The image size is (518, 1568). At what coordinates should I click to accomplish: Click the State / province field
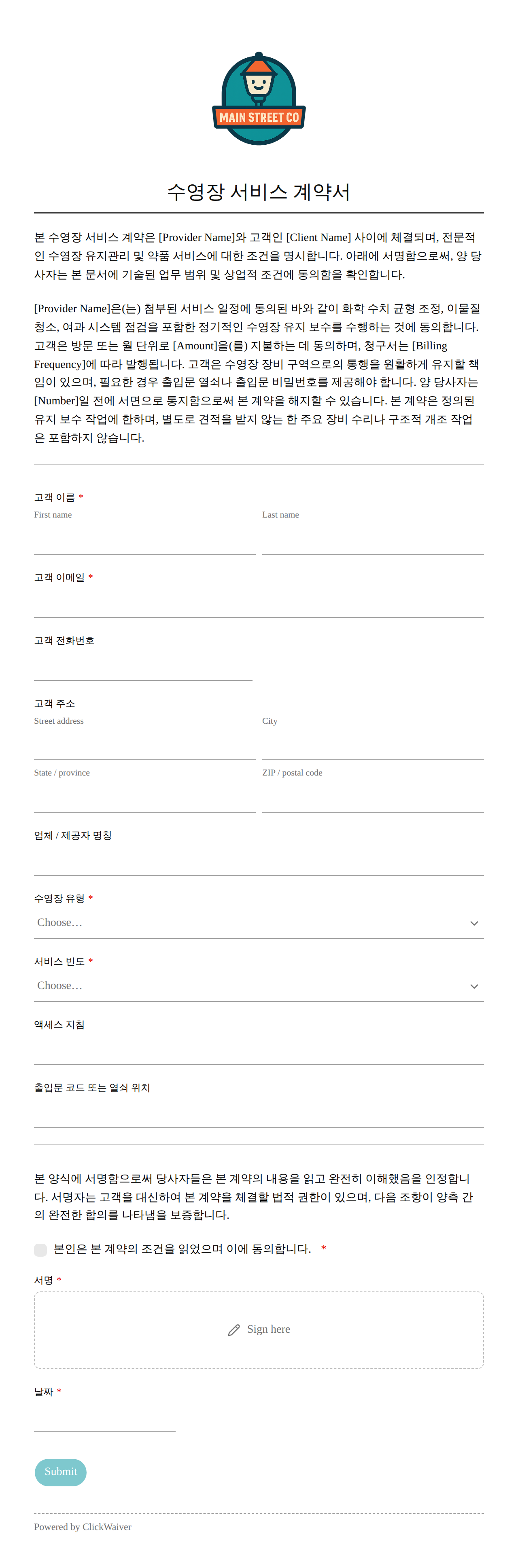[x=144, y=797]
